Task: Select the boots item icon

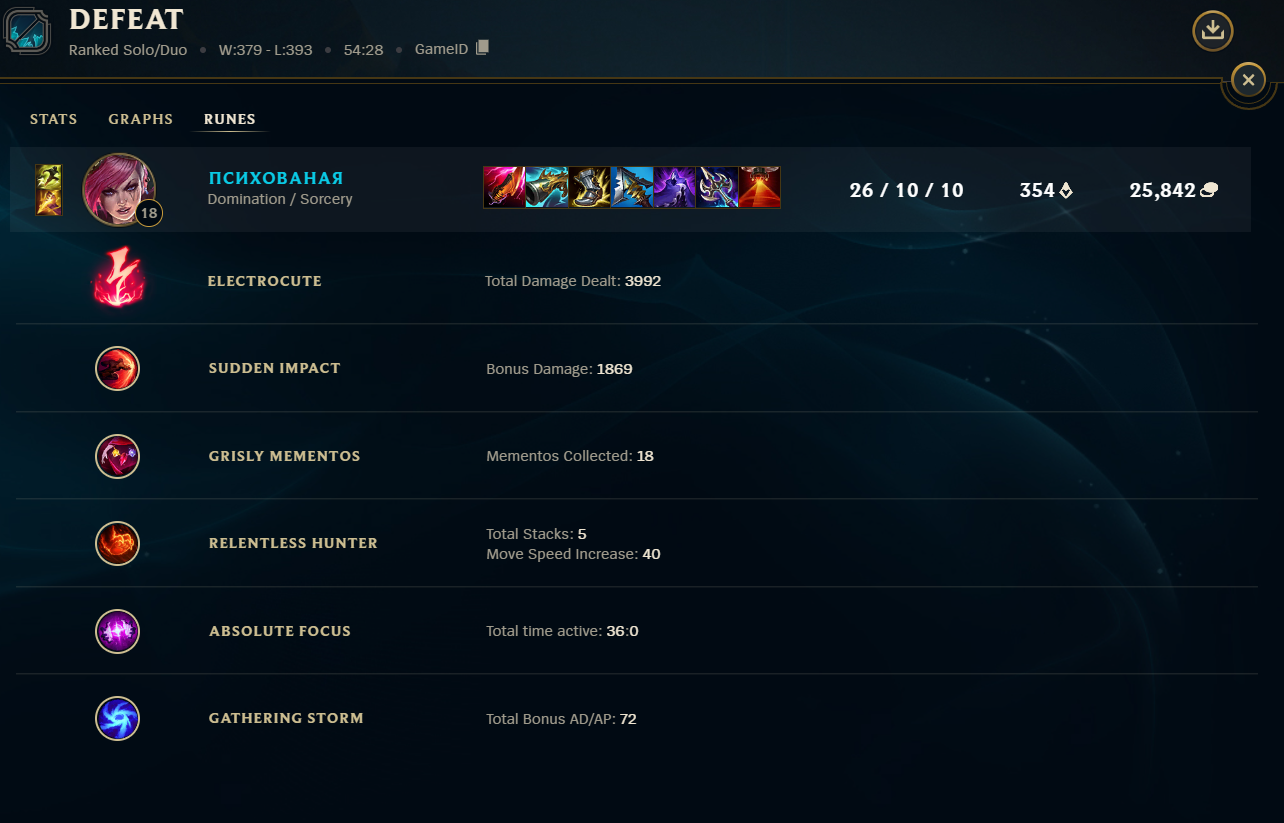Action: [589, 187]
